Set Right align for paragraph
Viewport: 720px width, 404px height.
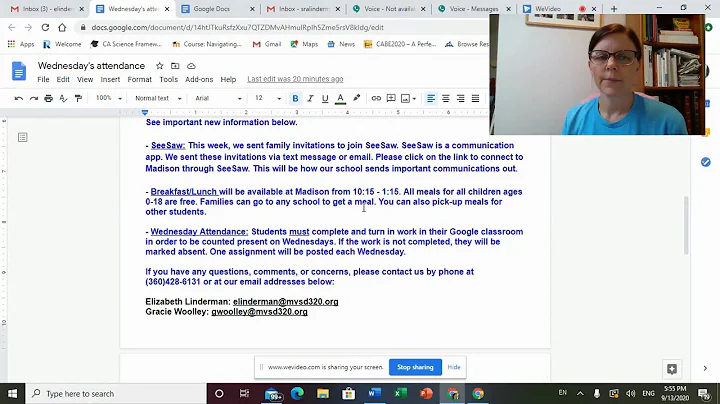(x=461, y=98)
